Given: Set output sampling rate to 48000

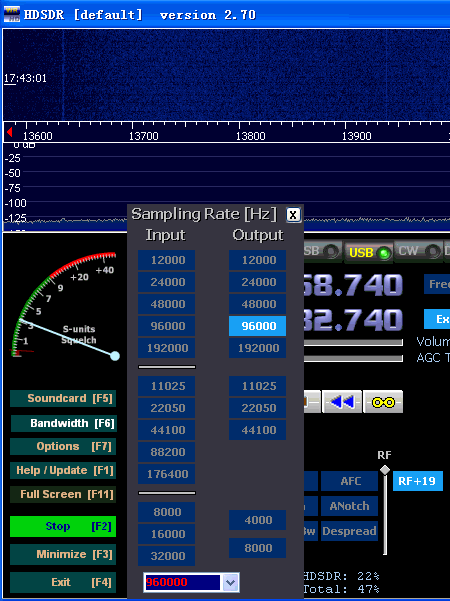Looking at the screenshot, I should (258, 304).
